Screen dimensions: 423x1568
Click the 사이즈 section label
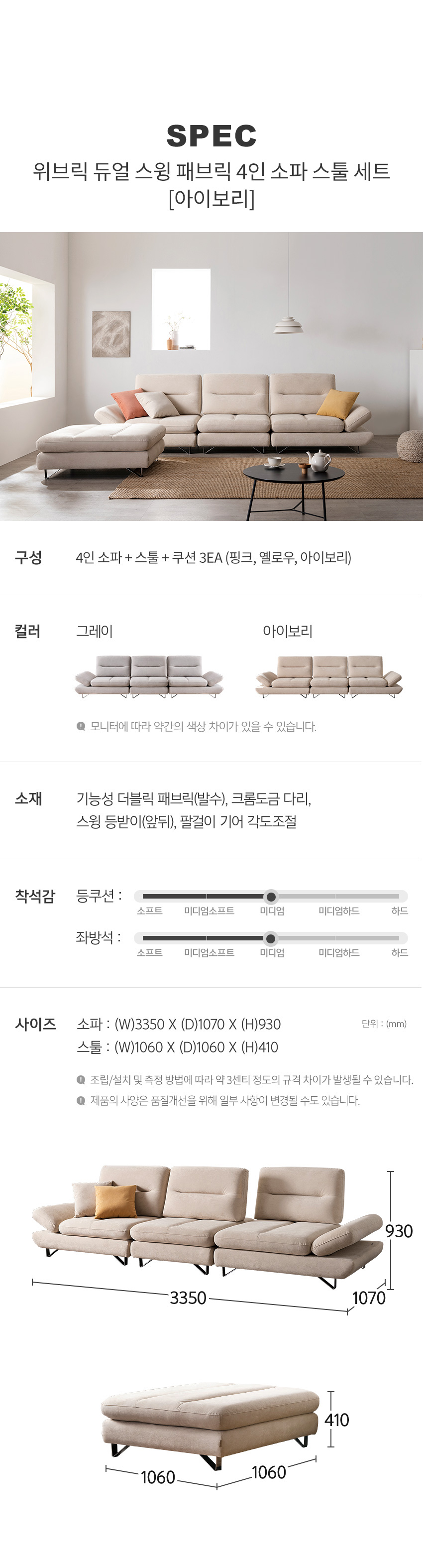click(36, 1025)
